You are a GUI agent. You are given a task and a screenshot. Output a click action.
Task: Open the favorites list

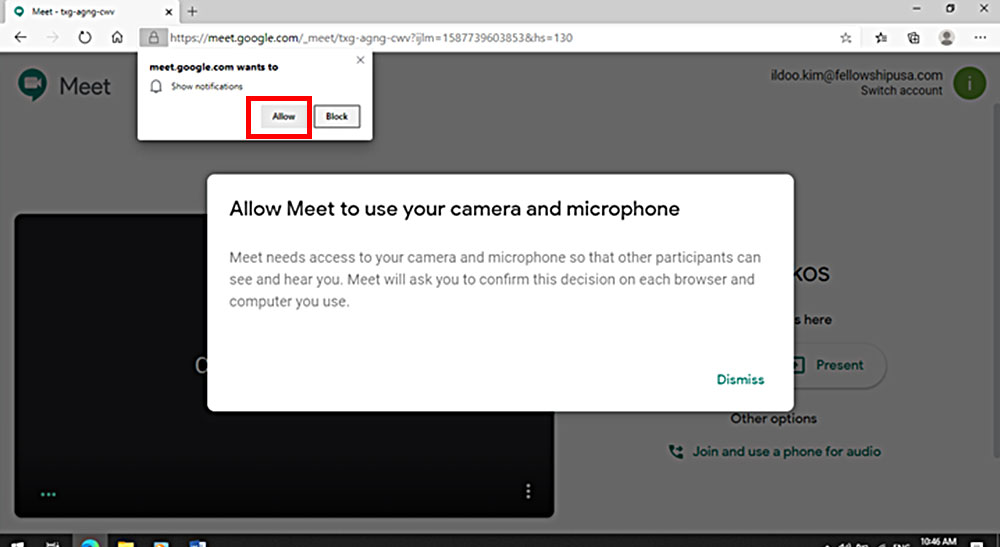881,38
